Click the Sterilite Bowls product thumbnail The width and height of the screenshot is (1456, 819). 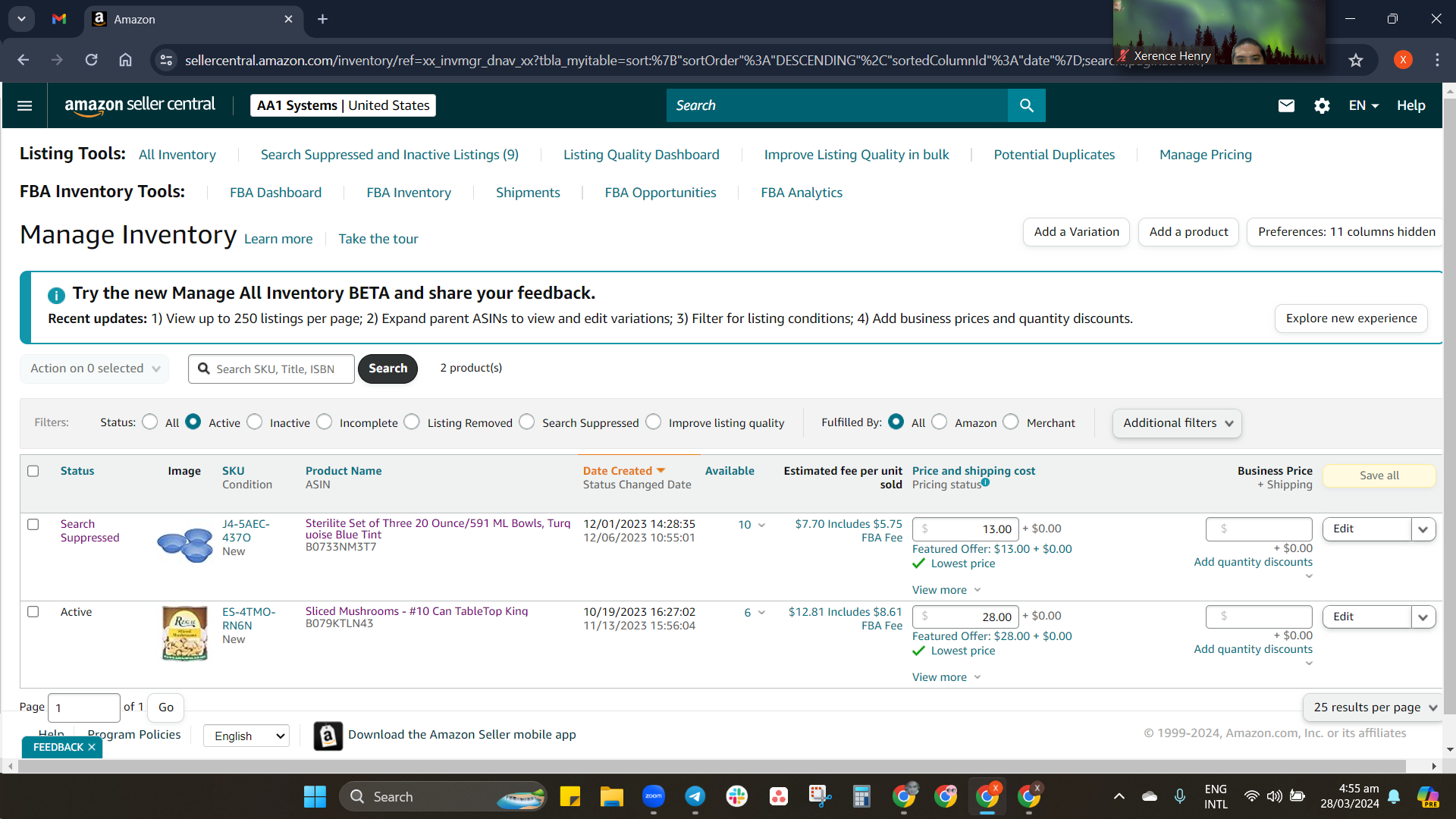[185, 544]
